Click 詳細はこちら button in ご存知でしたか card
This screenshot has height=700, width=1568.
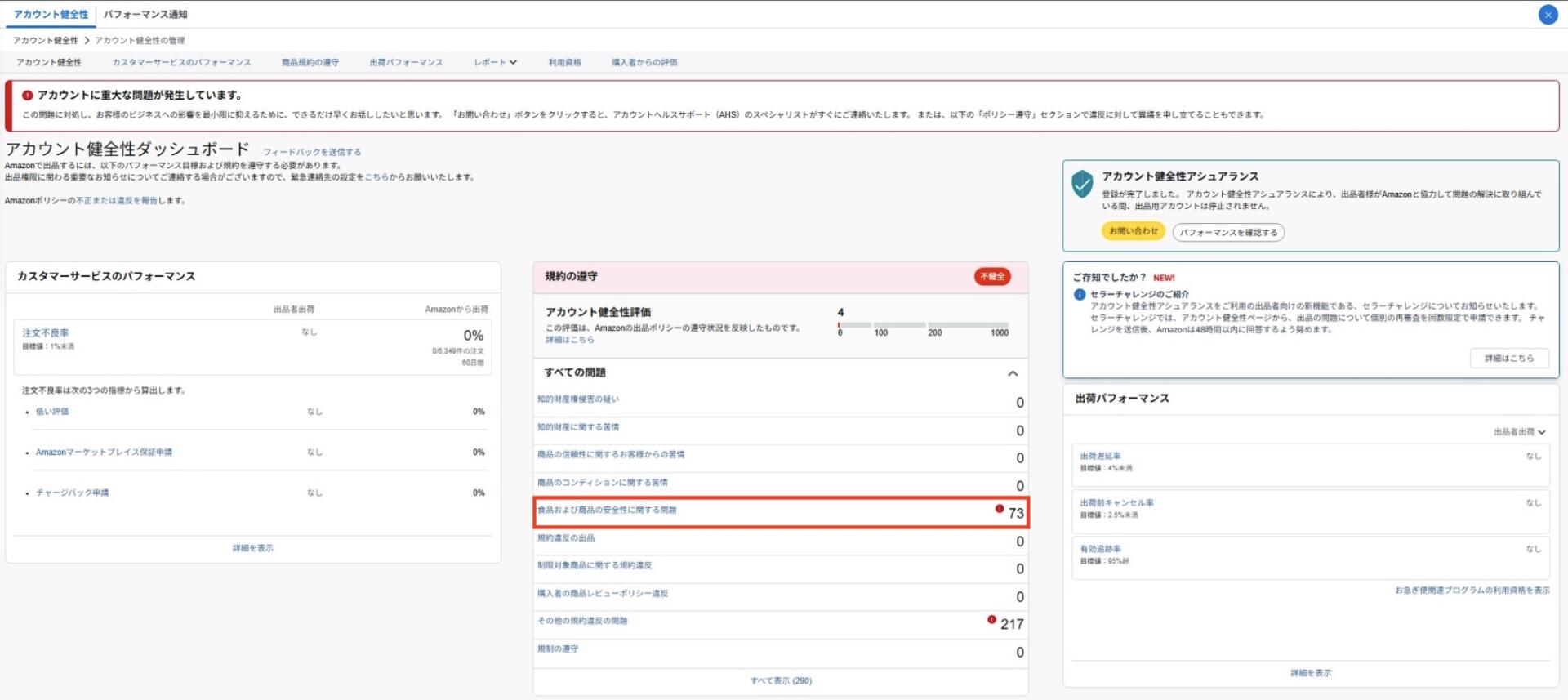point(1509,359)
